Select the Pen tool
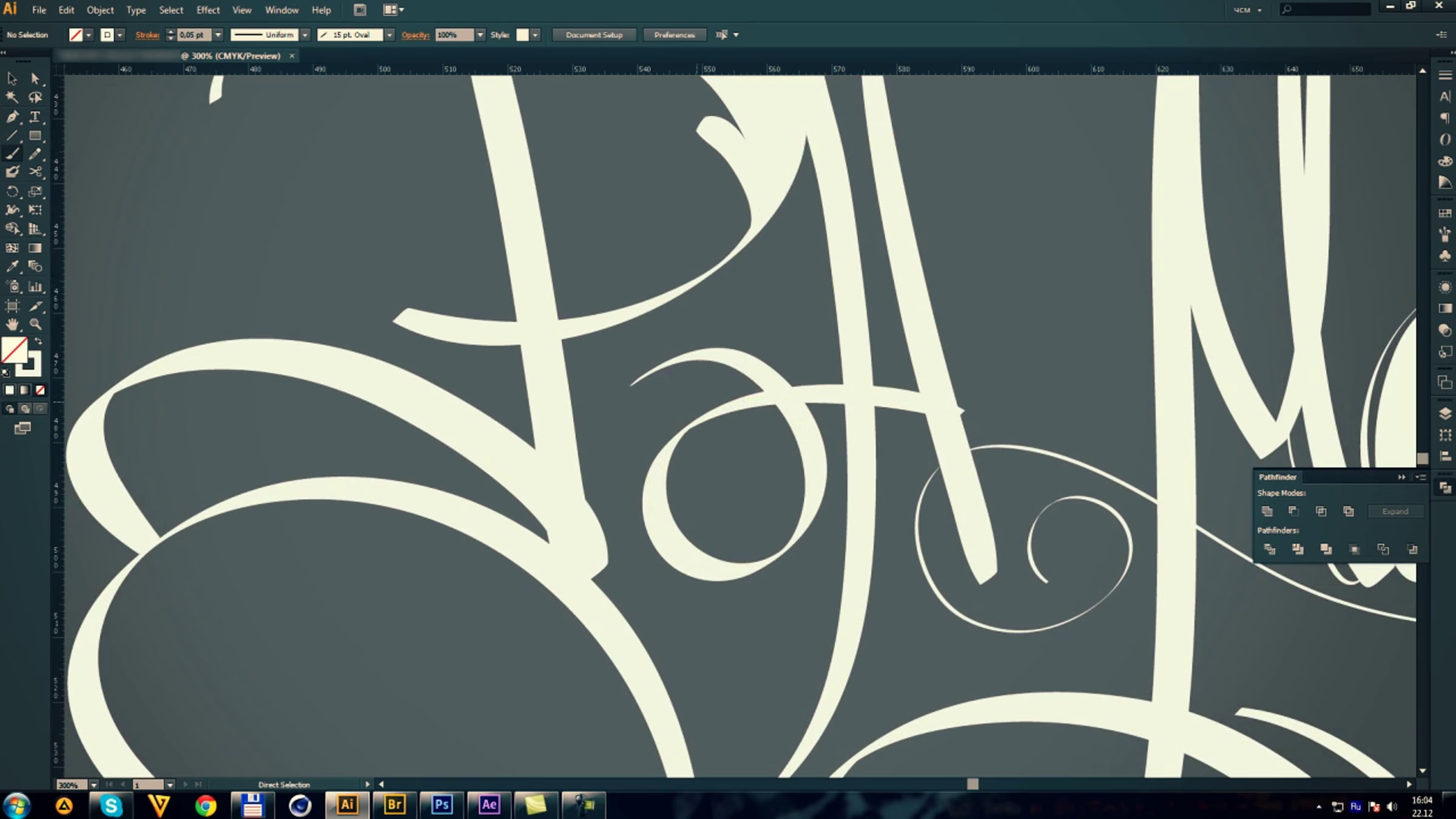 coord(12,116)
